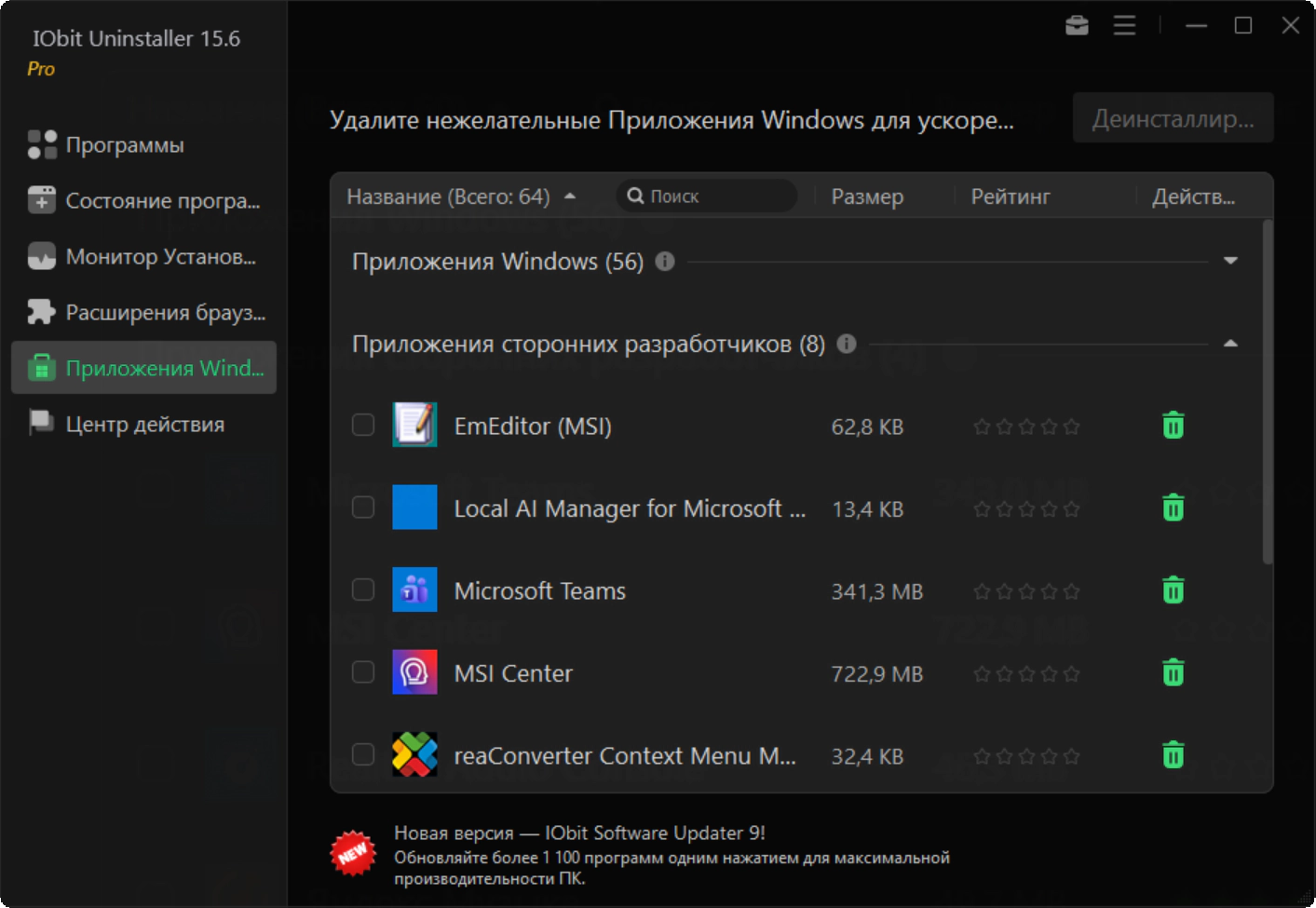Click the Состояние програ... sidebar icon
Image resolution: width=1316 pixels, height=908 pixels.
(x=42, y=200)
